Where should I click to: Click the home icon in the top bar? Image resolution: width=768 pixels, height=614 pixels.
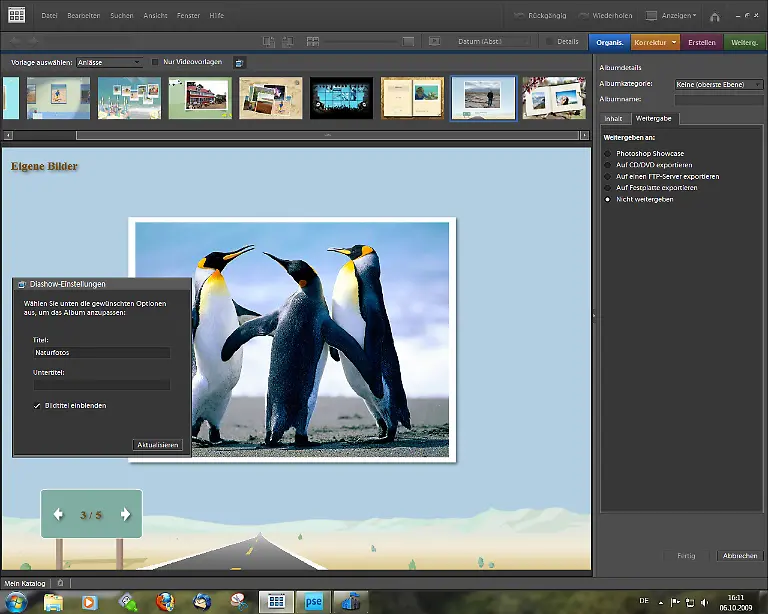[x=714, y=16]
